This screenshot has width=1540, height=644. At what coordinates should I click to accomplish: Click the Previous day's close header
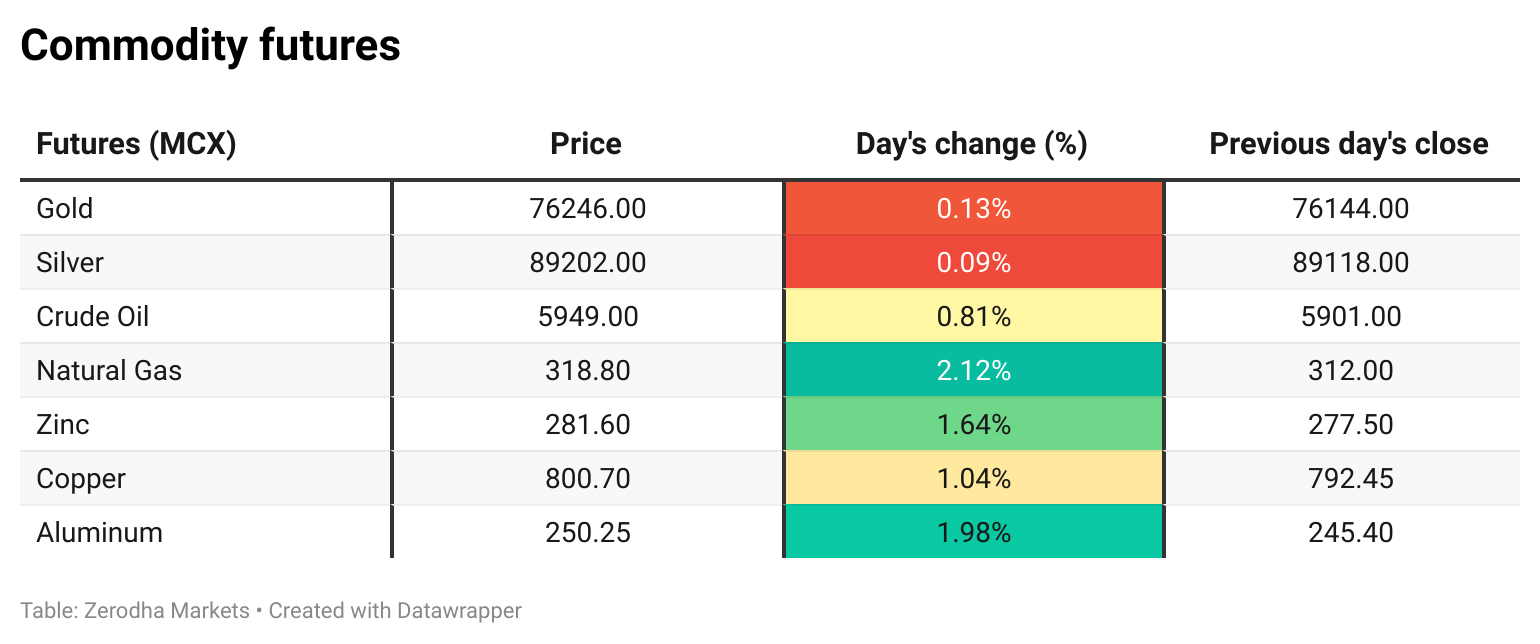coord(1349,144)
